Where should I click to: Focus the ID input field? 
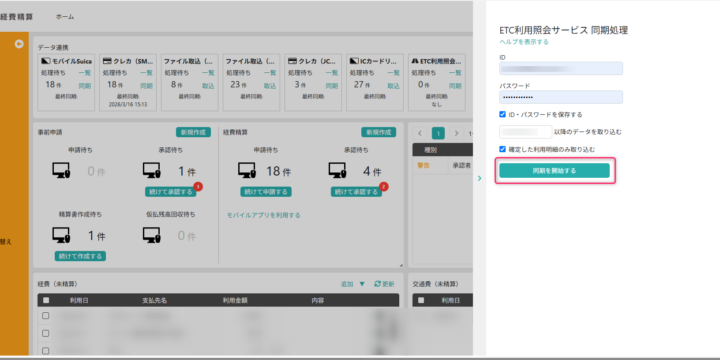pos(561,68)
